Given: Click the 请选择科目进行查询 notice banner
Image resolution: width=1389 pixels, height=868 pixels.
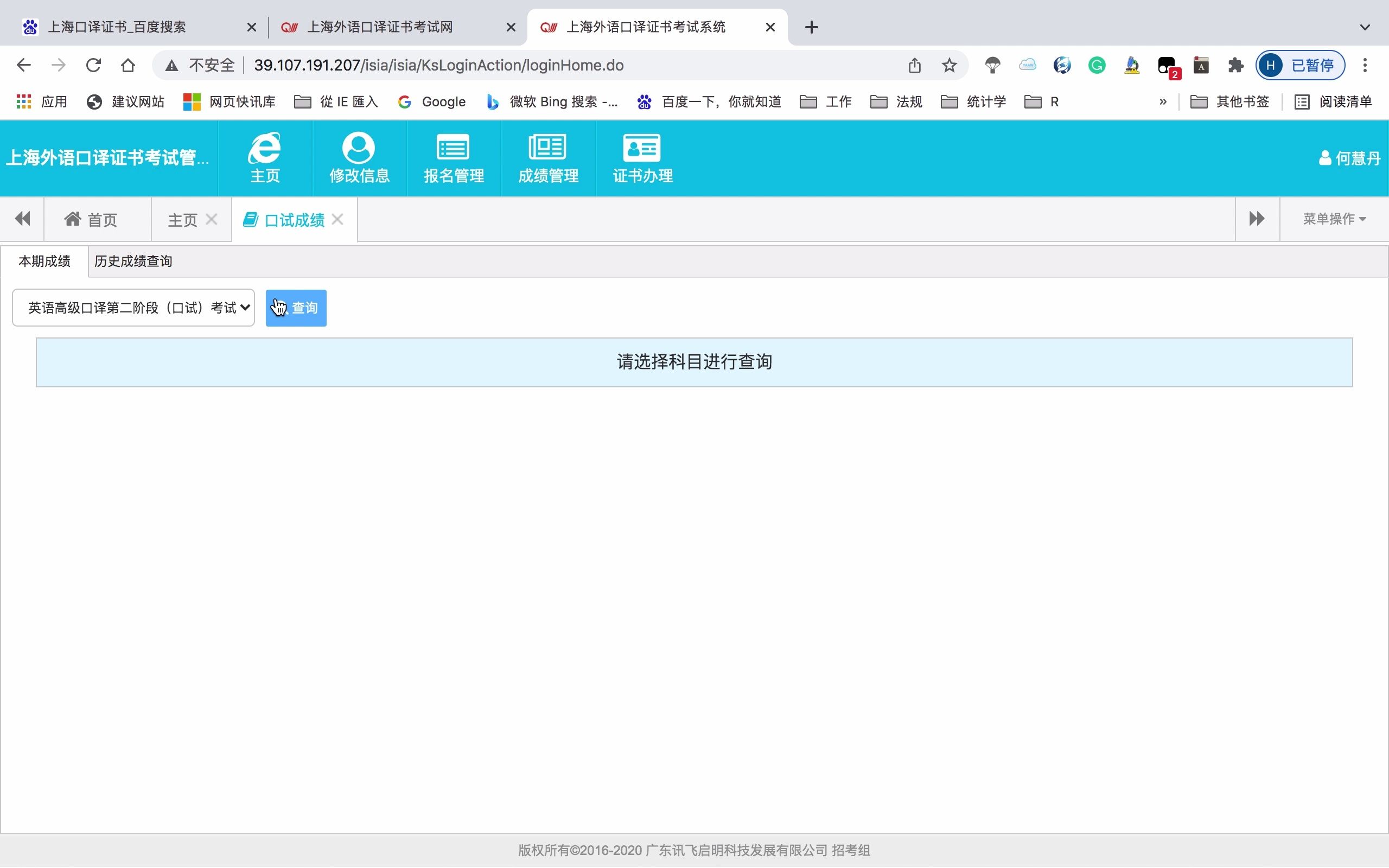Looking at the screenshot, I should tap(694, 362).
